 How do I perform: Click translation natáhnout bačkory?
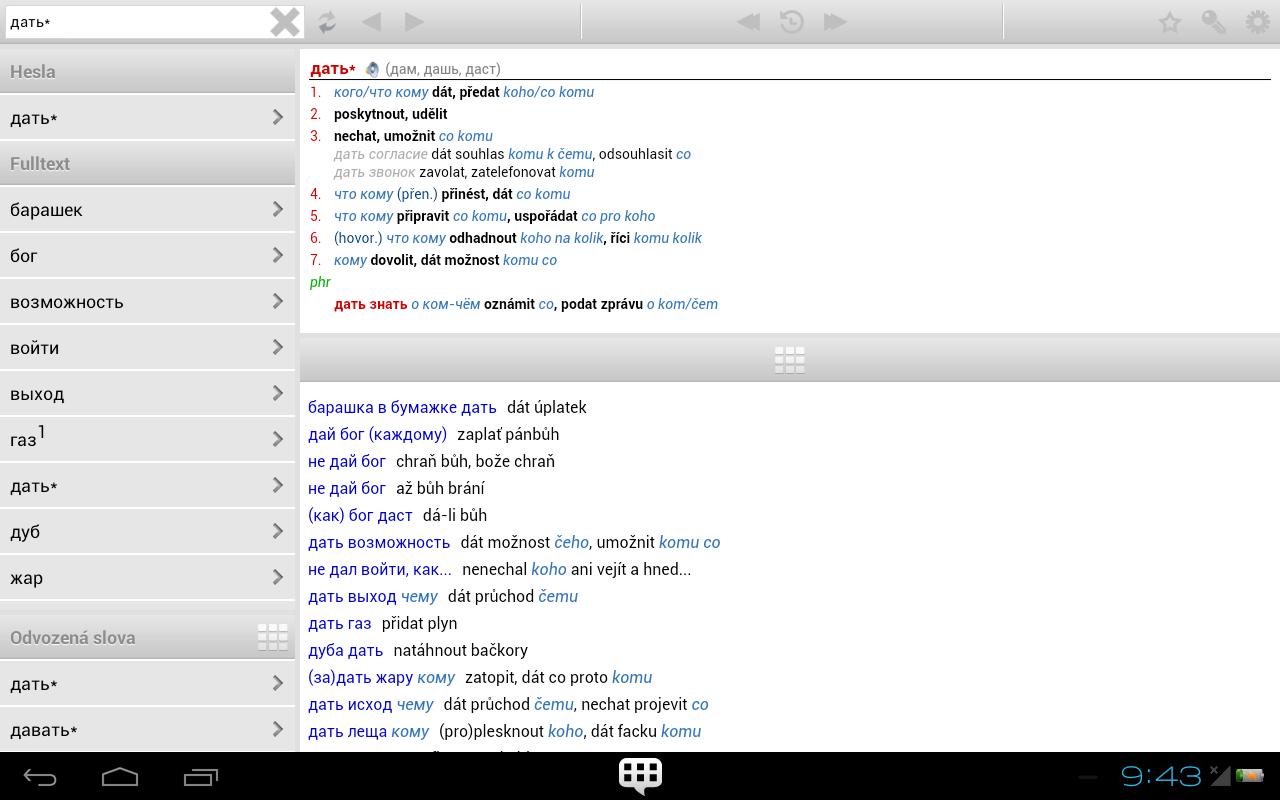point(460,650)
